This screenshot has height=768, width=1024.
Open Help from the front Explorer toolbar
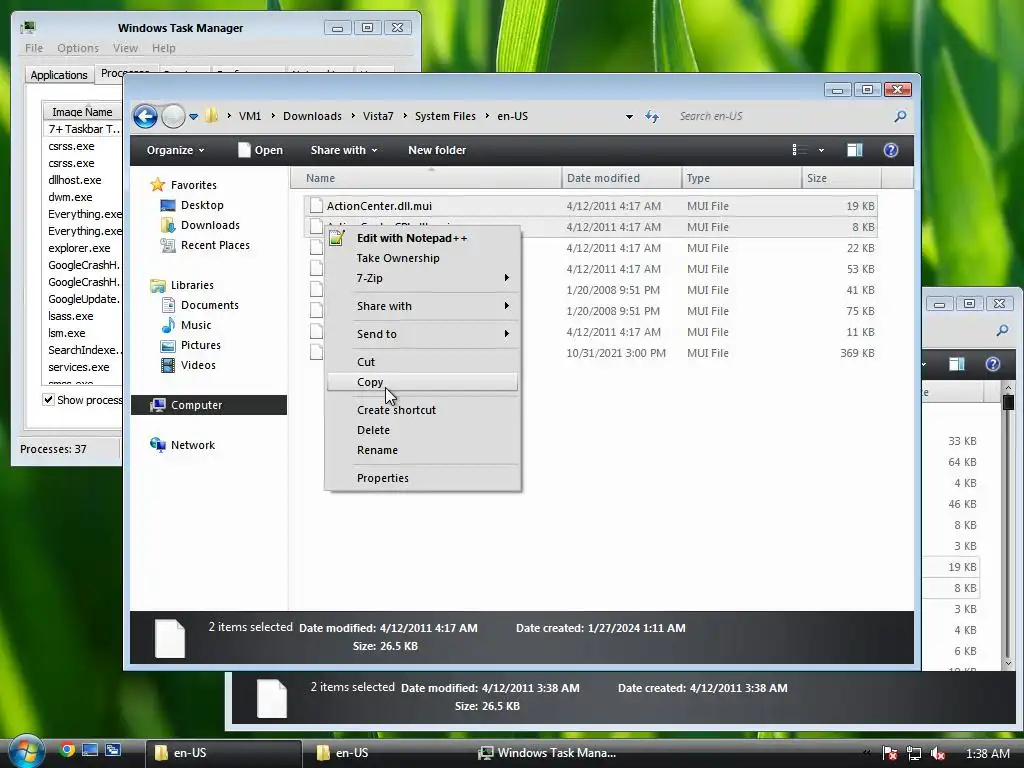coord(890,150)
